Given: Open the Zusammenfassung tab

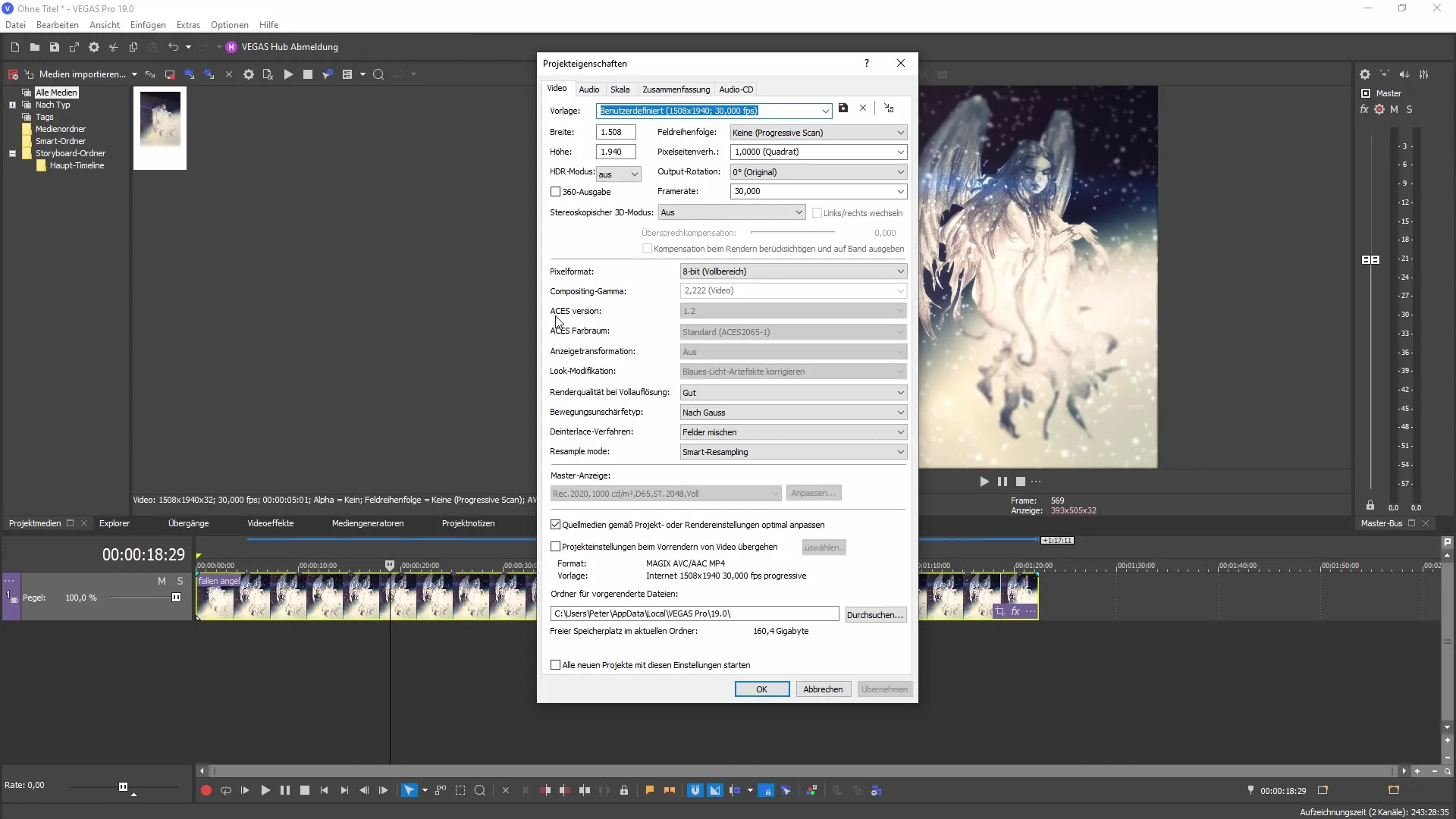Looking at the screenshot, I should coord(676,89).
